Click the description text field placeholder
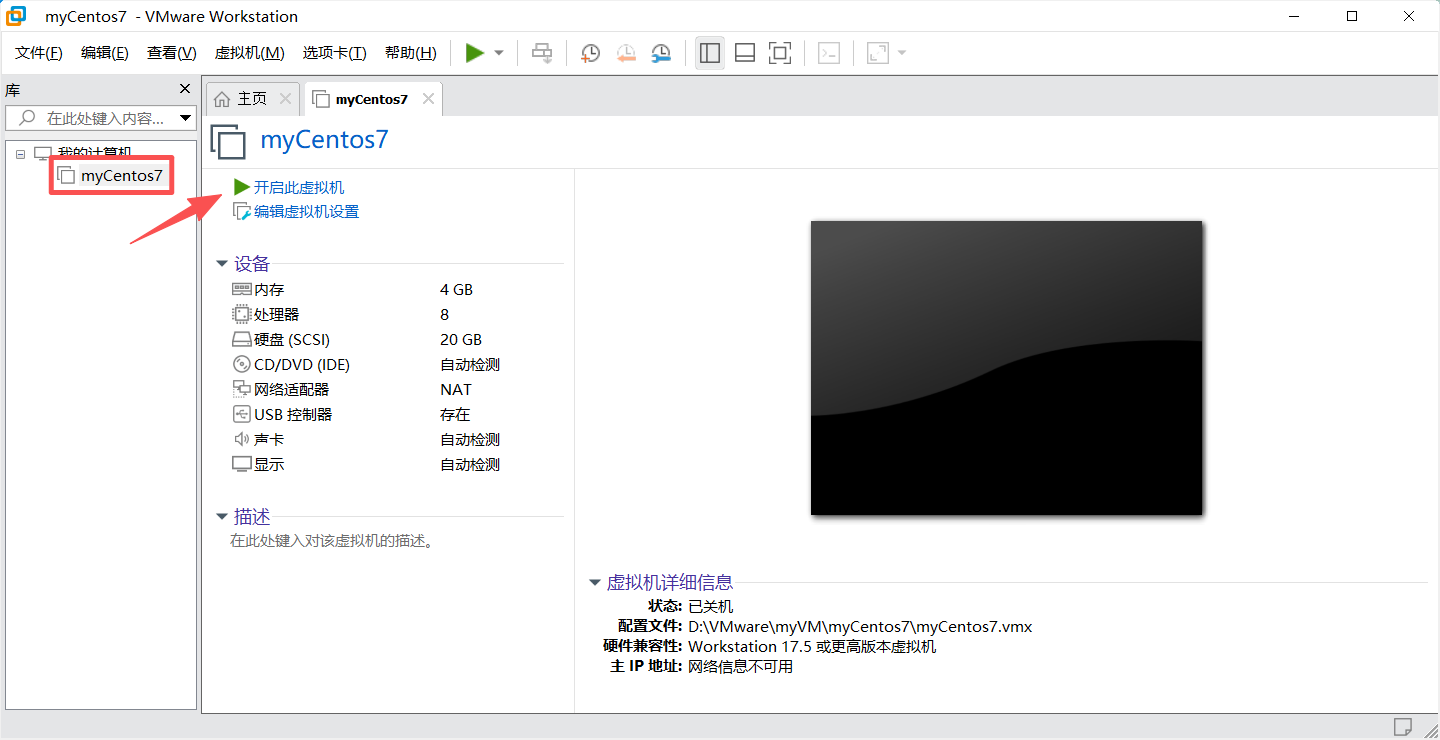 coord(331,541)
